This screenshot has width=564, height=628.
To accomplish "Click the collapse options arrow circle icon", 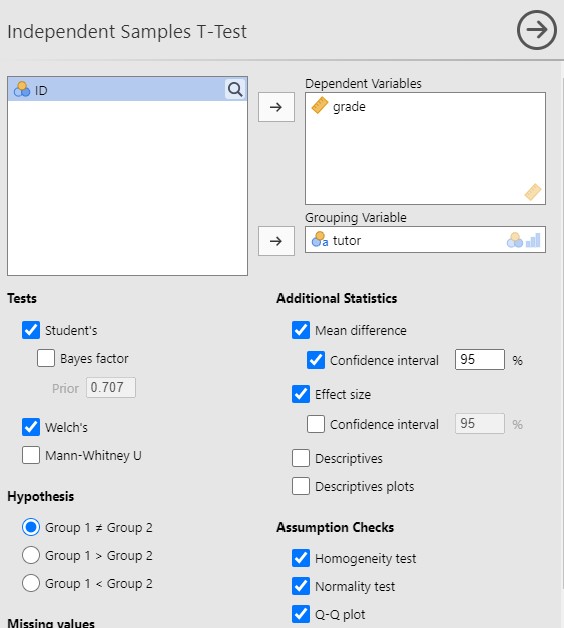I will [536, 30].
